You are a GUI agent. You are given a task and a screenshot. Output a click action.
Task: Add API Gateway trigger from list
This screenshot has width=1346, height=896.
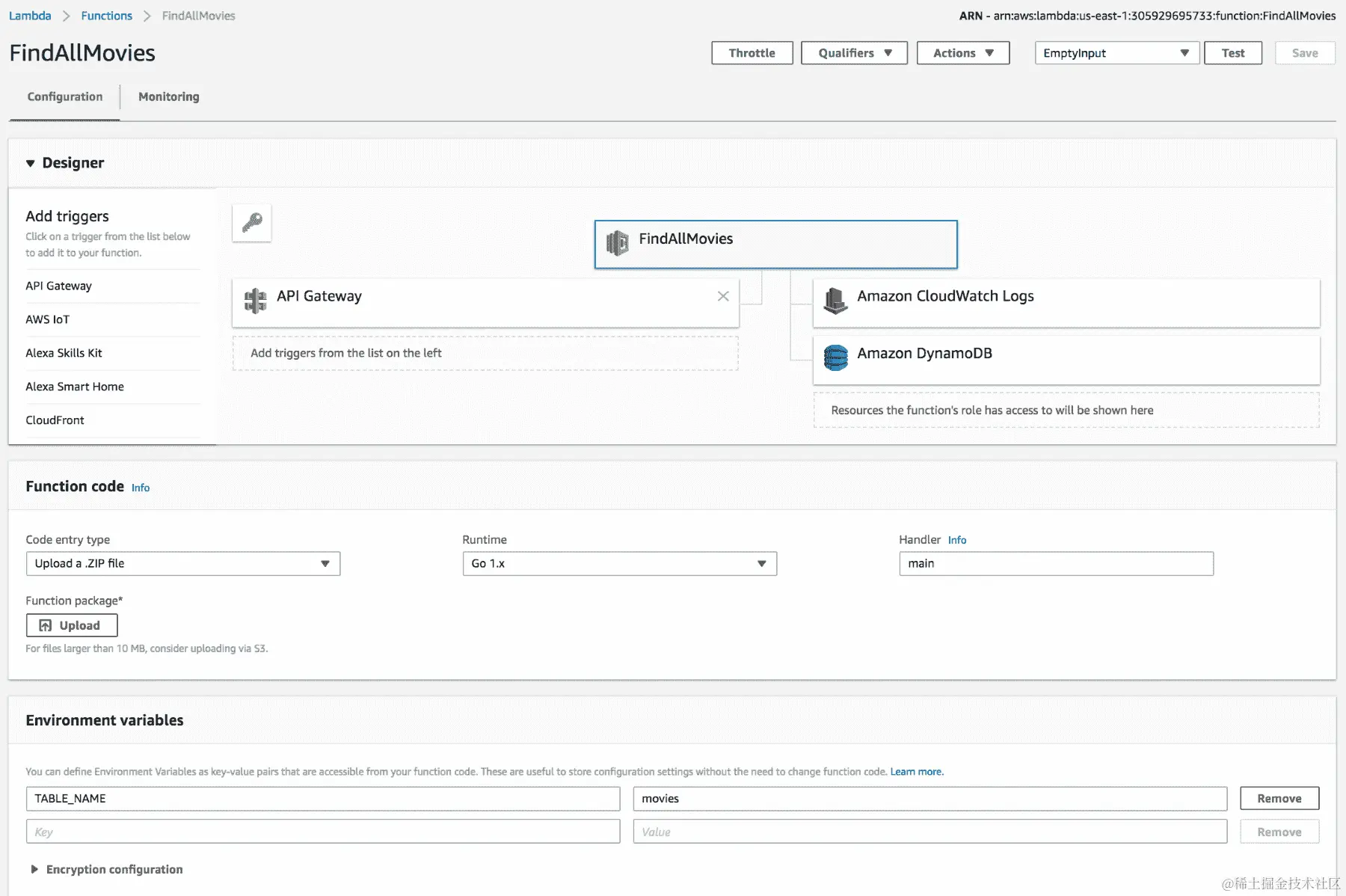click(59, 286)
